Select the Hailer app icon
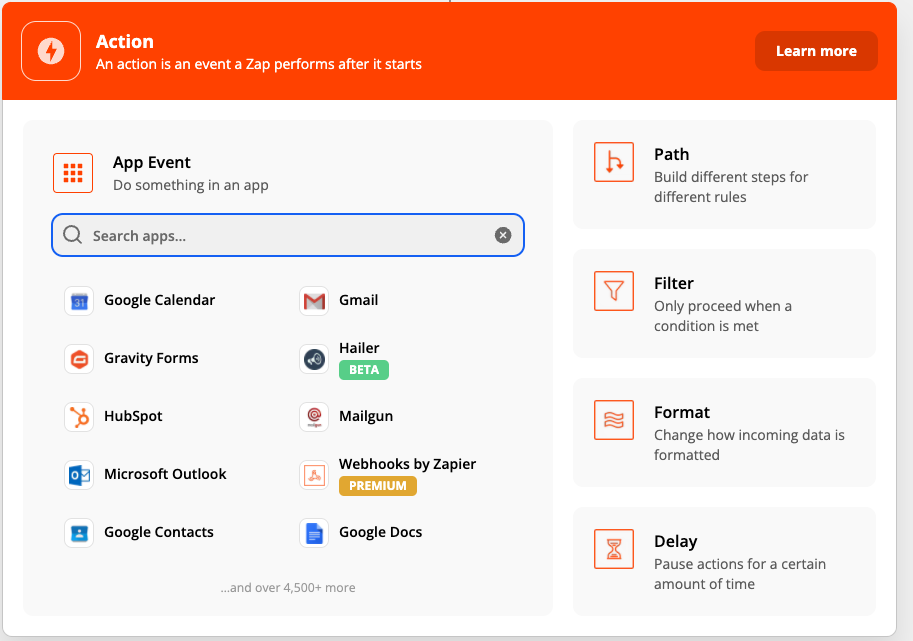Image resolution: width=913 pixels, height=641 pixels. (x=314, y=359)
